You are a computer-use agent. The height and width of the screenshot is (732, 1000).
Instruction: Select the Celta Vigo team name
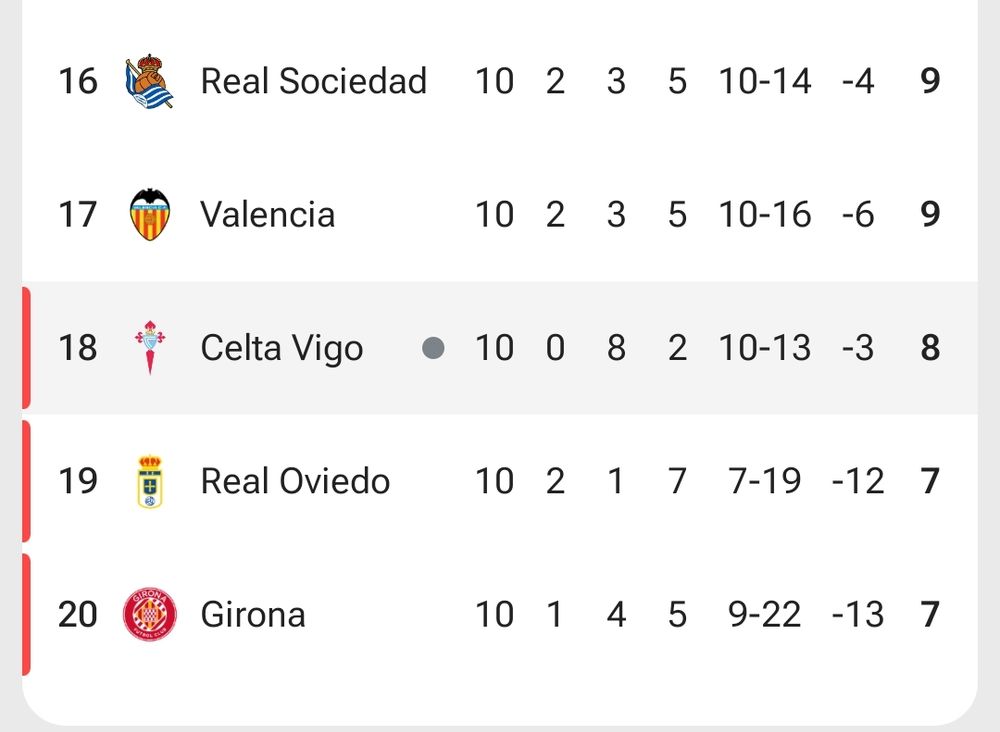pos(281,348)
